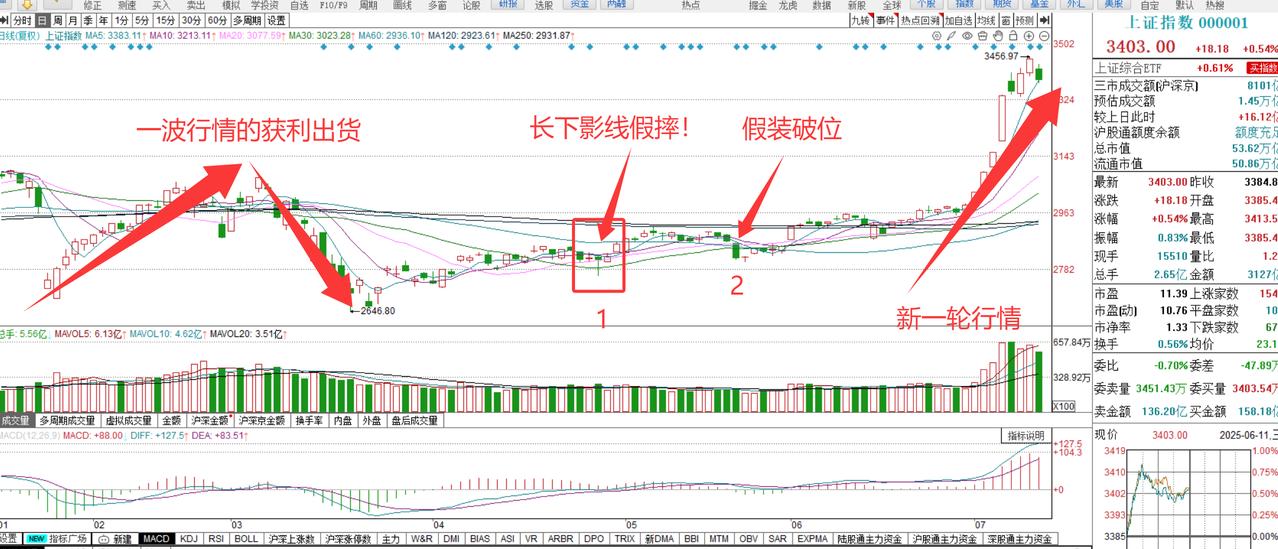Select the BOLL indicator tab
The height and width of the screenshot is (549, 1278).
click(x=246, y=539)
